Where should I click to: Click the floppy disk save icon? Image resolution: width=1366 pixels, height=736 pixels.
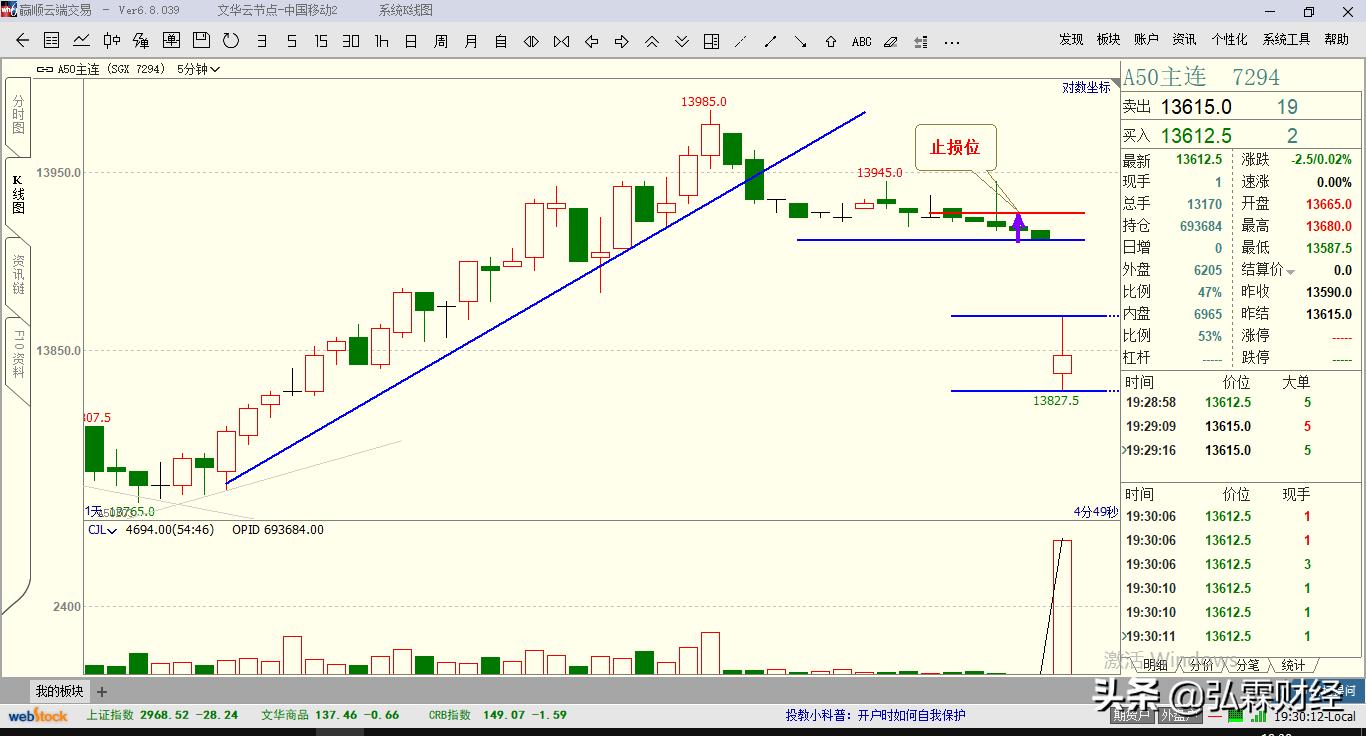coord(201,41)
